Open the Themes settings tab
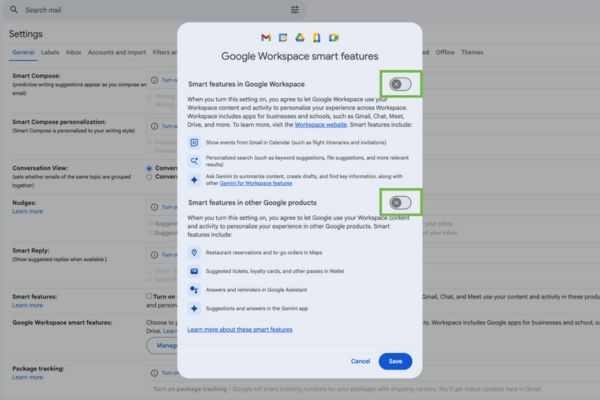 [x=472, y=52]
